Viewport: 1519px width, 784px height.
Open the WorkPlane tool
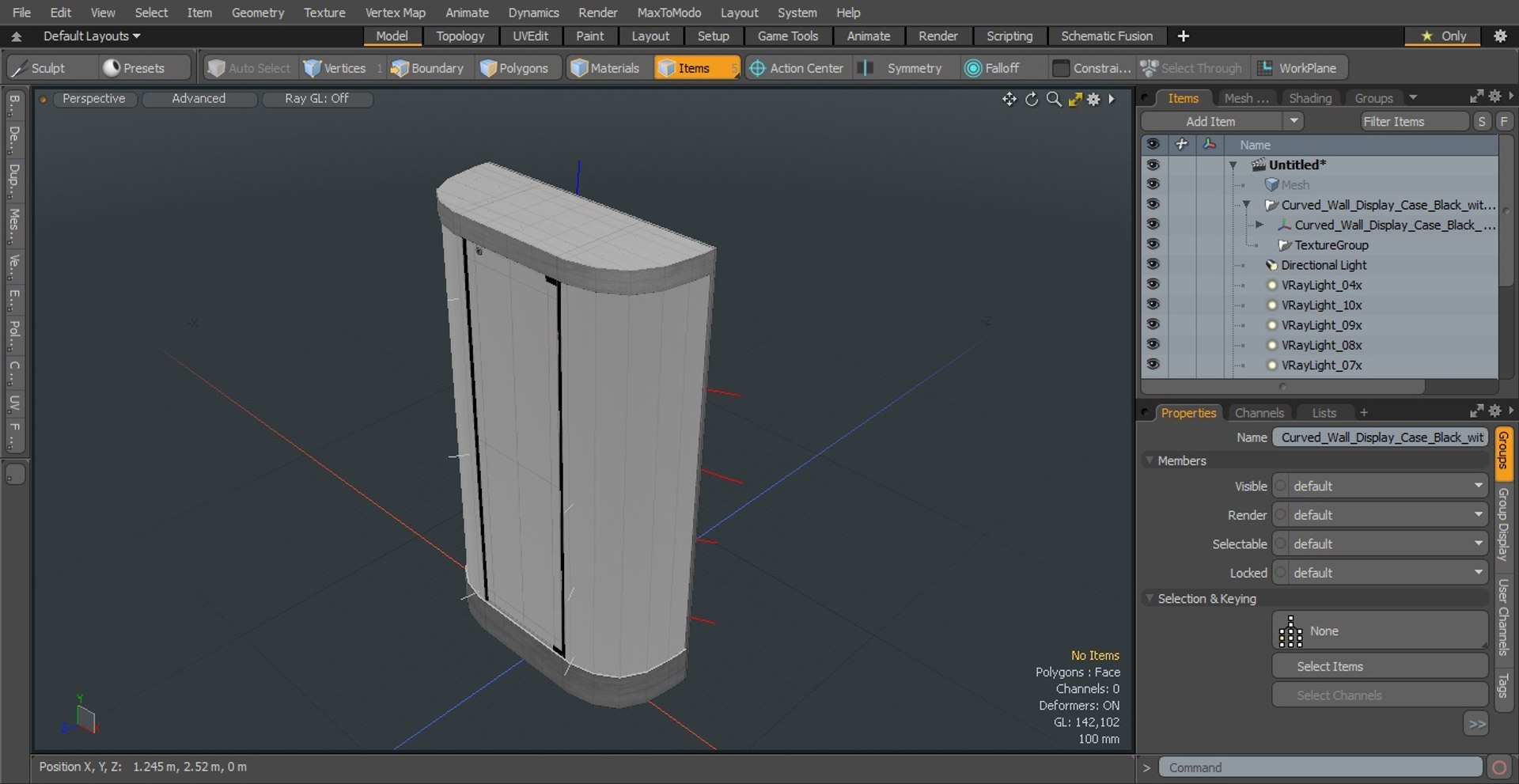(1297, 68)
